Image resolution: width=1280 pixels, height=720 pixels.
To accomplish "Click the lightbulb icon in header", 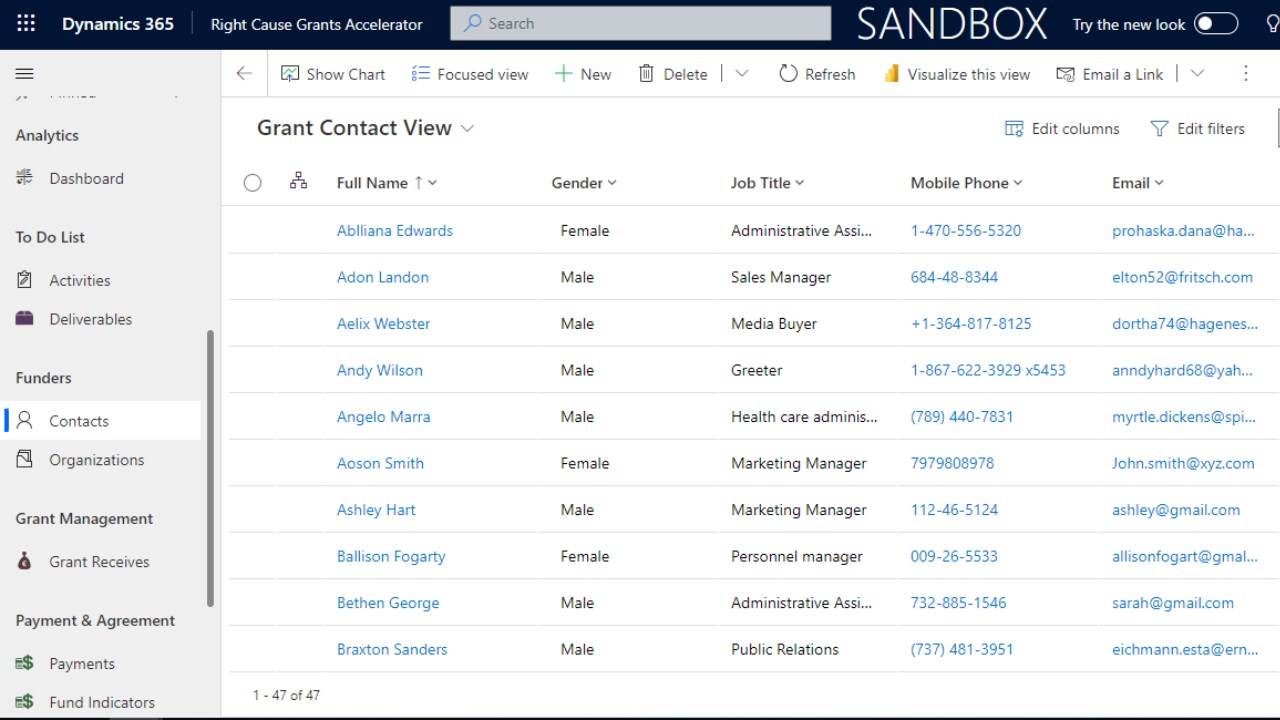I will pyautogui.click(x=1271, y=24).
